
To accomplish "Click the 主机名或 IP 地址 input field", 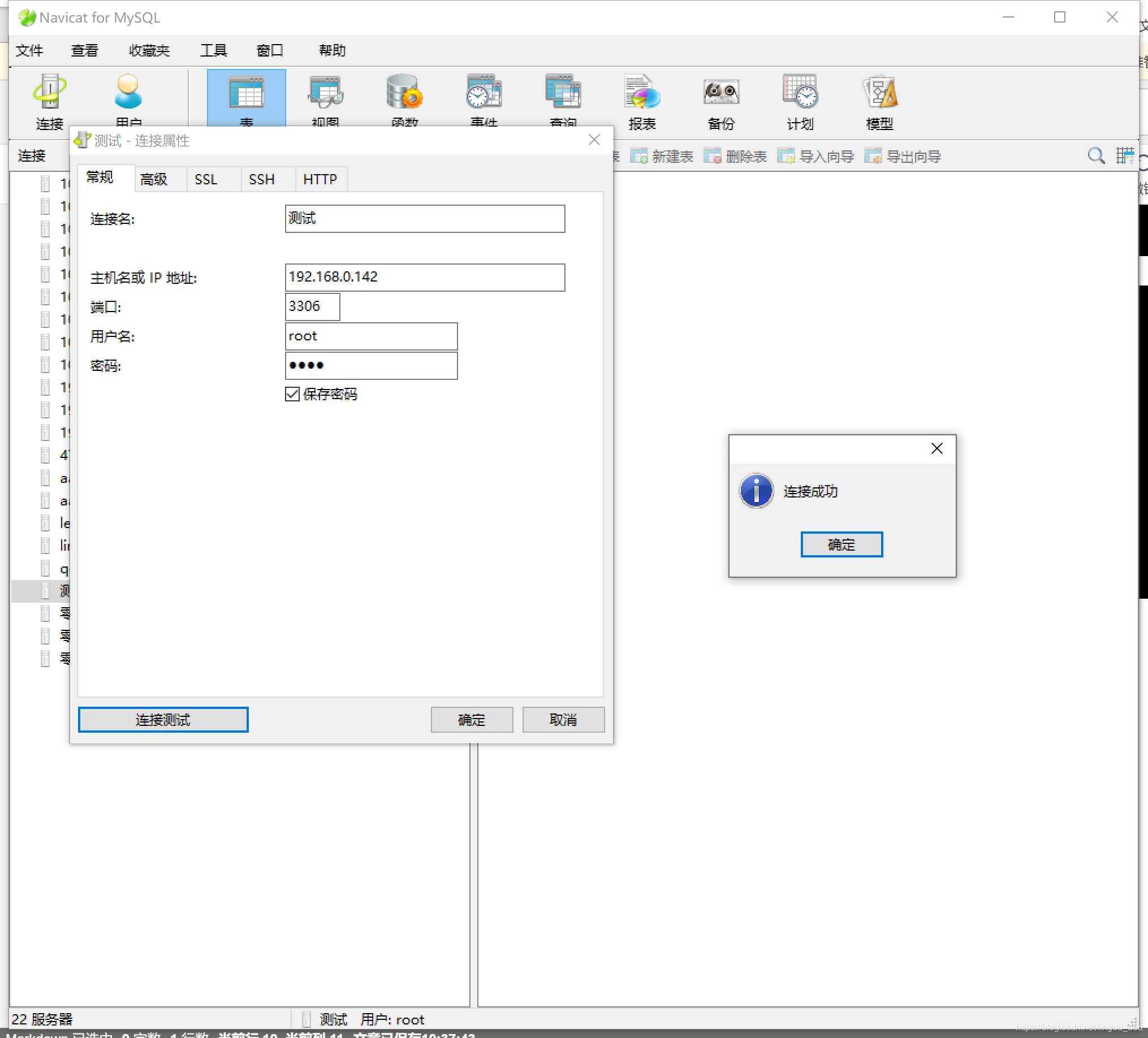I will click(x=424, y=277).
